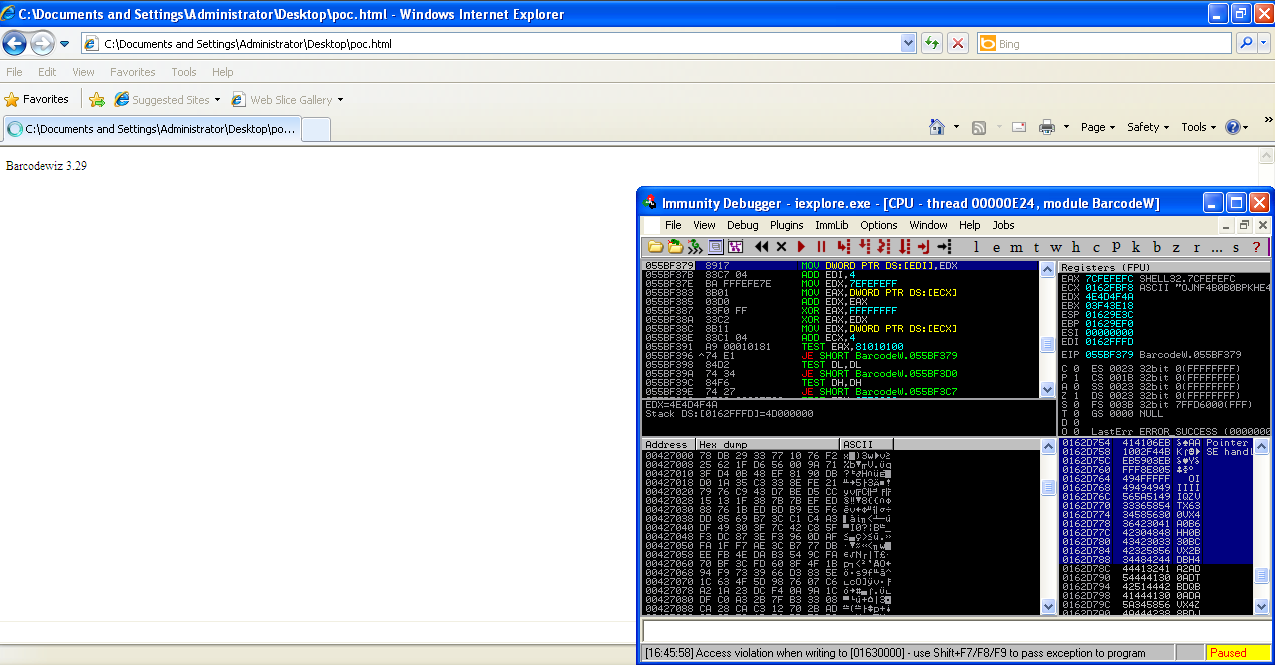Expand the IE Help icon dropdown
The width and height of the screenshot is (1275, 665).
point(1246,128)
